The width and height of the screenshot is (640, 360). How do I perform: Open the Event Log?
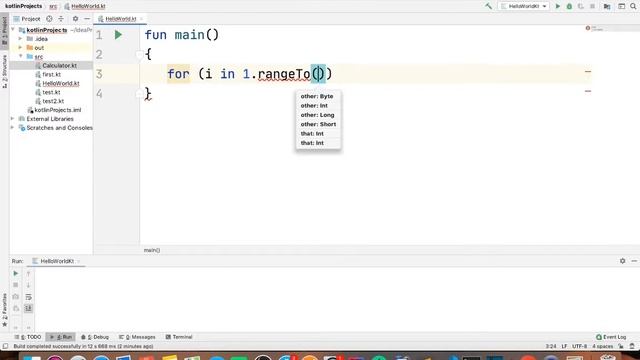coord(611,337)
